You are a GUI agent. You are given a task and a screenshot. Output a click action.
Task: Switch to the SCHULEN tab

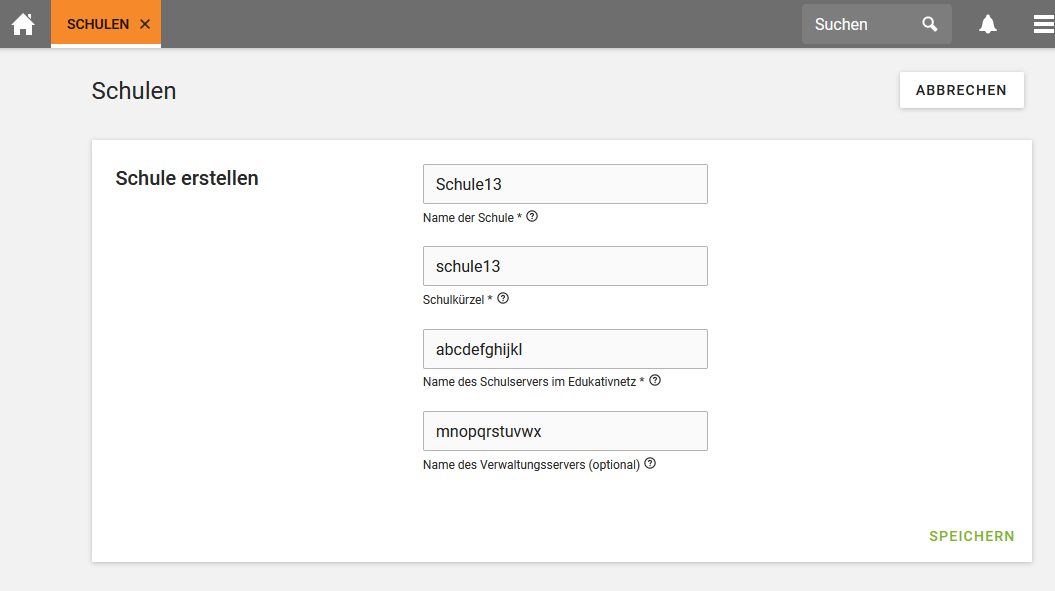[97, 24]
